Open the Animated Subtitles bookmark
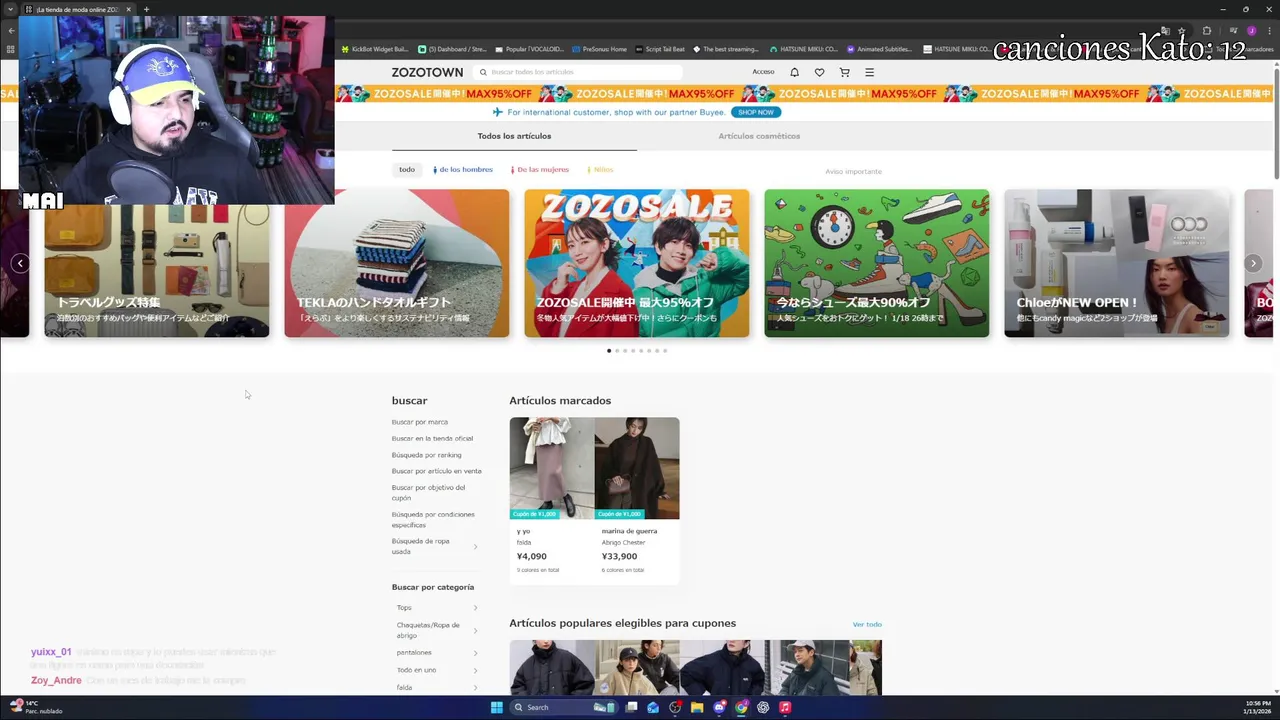 [879, 49]
